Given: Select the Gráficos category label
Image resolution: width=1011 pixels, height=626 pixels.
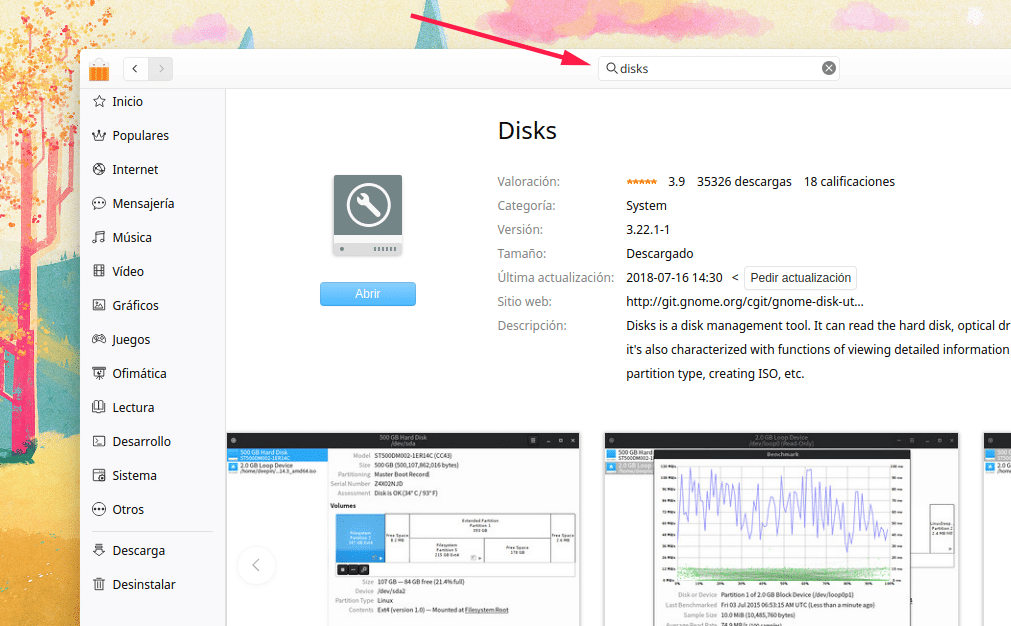Looking at the screenshot, I should coord(135,306).
